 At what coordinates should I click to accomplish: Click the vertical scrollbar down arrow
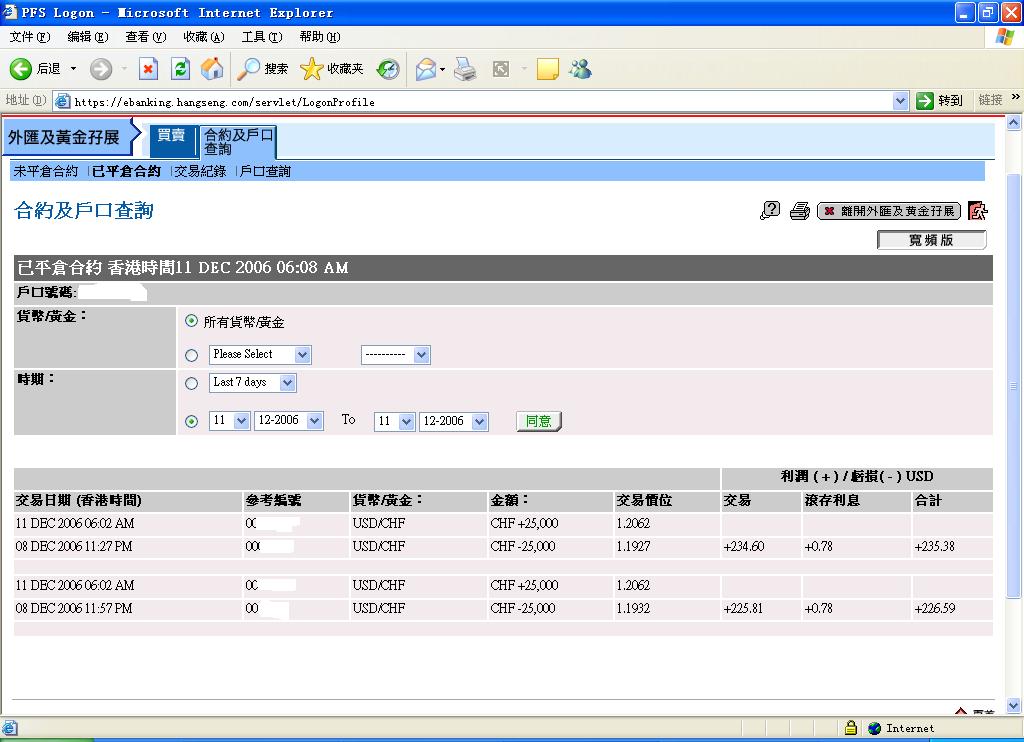(x=1014, y=705)
